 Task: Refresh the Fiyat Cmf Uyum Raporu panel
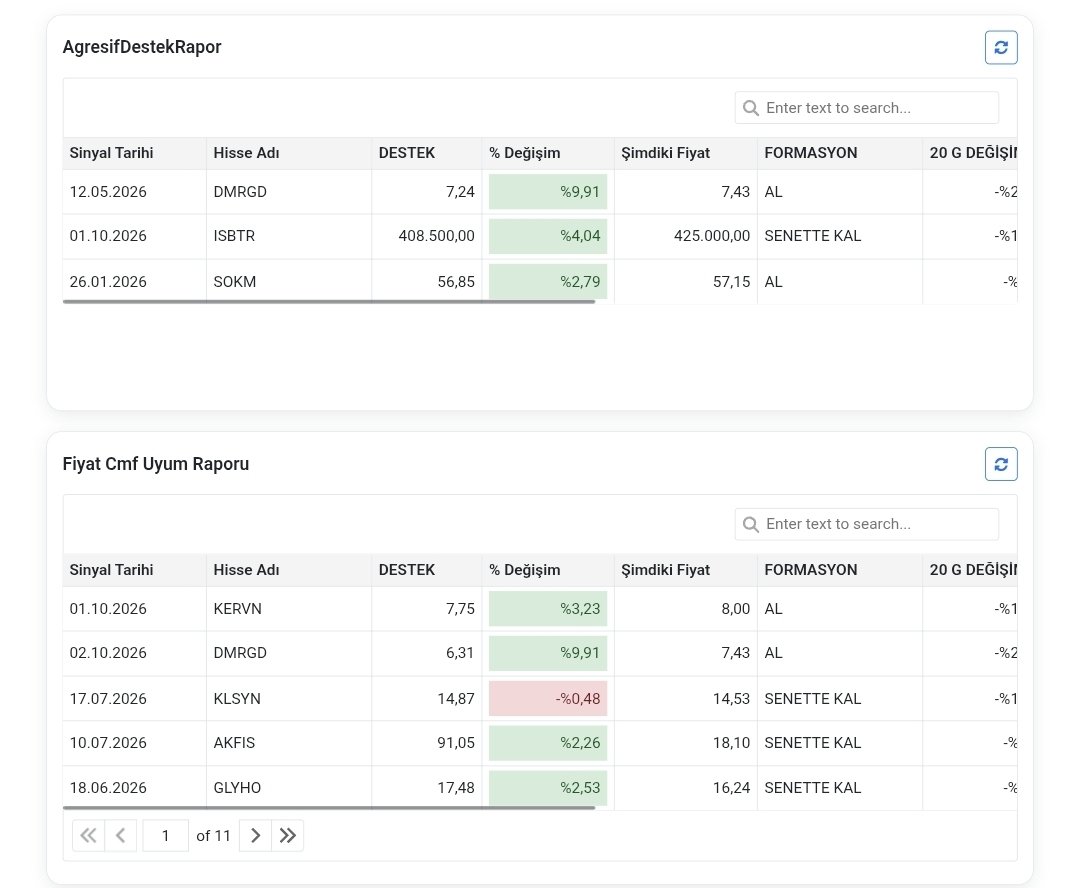pos(1001,464)
